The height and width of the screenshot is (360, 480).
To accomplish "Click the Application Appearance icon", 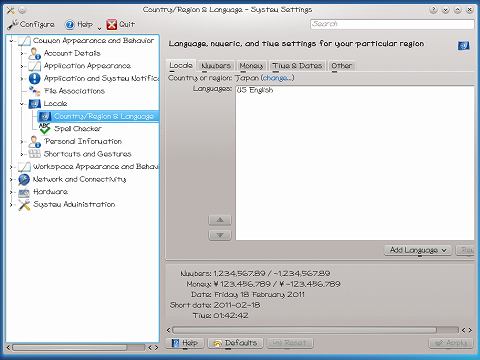I will point(34,66).
